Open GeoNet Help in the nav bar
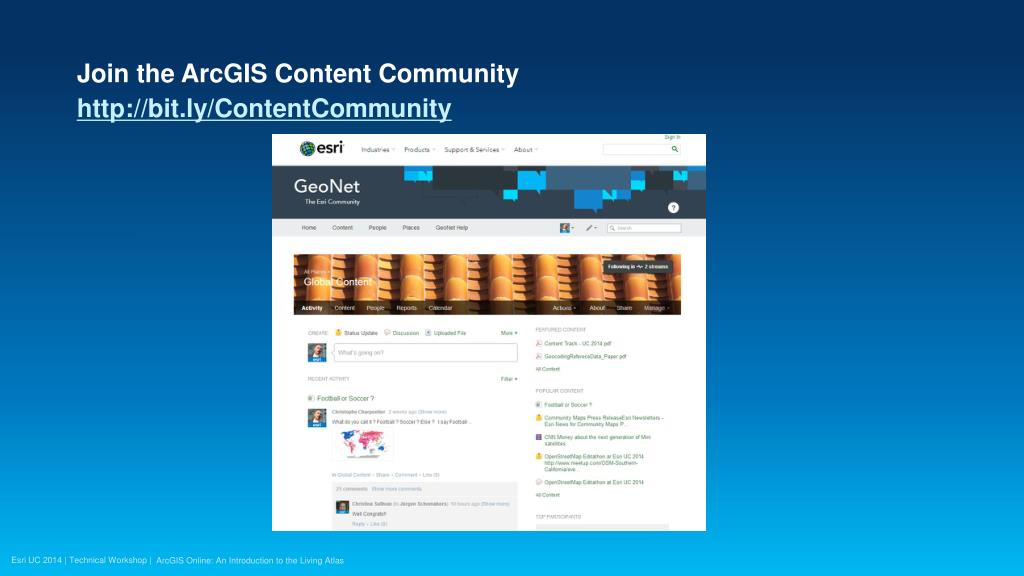The height and width of the screenshot is (576, 1024). (x=452, y=228)
